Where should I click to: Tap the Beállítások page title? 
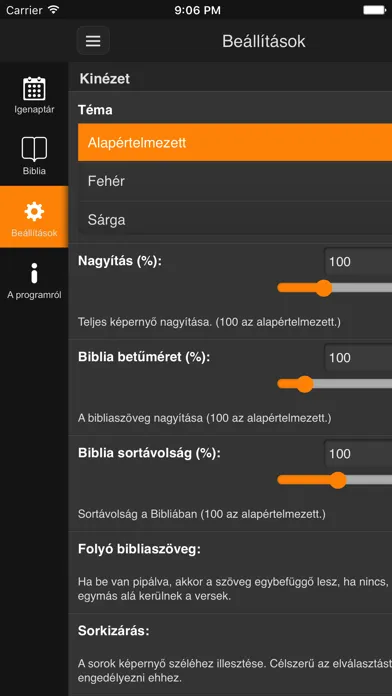[x=264, y=41]
